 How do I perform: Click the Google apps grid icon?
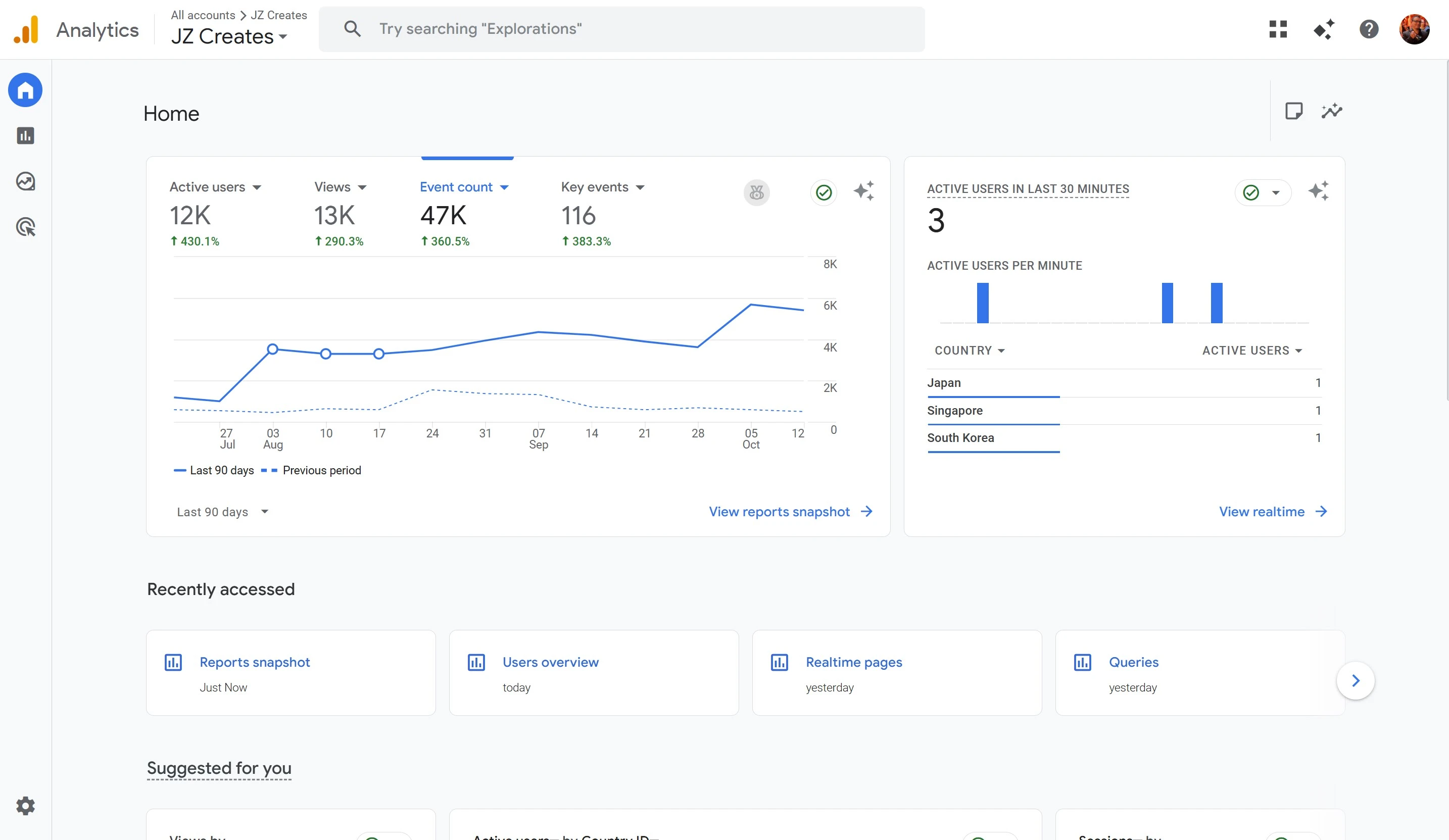[1278, 29]
